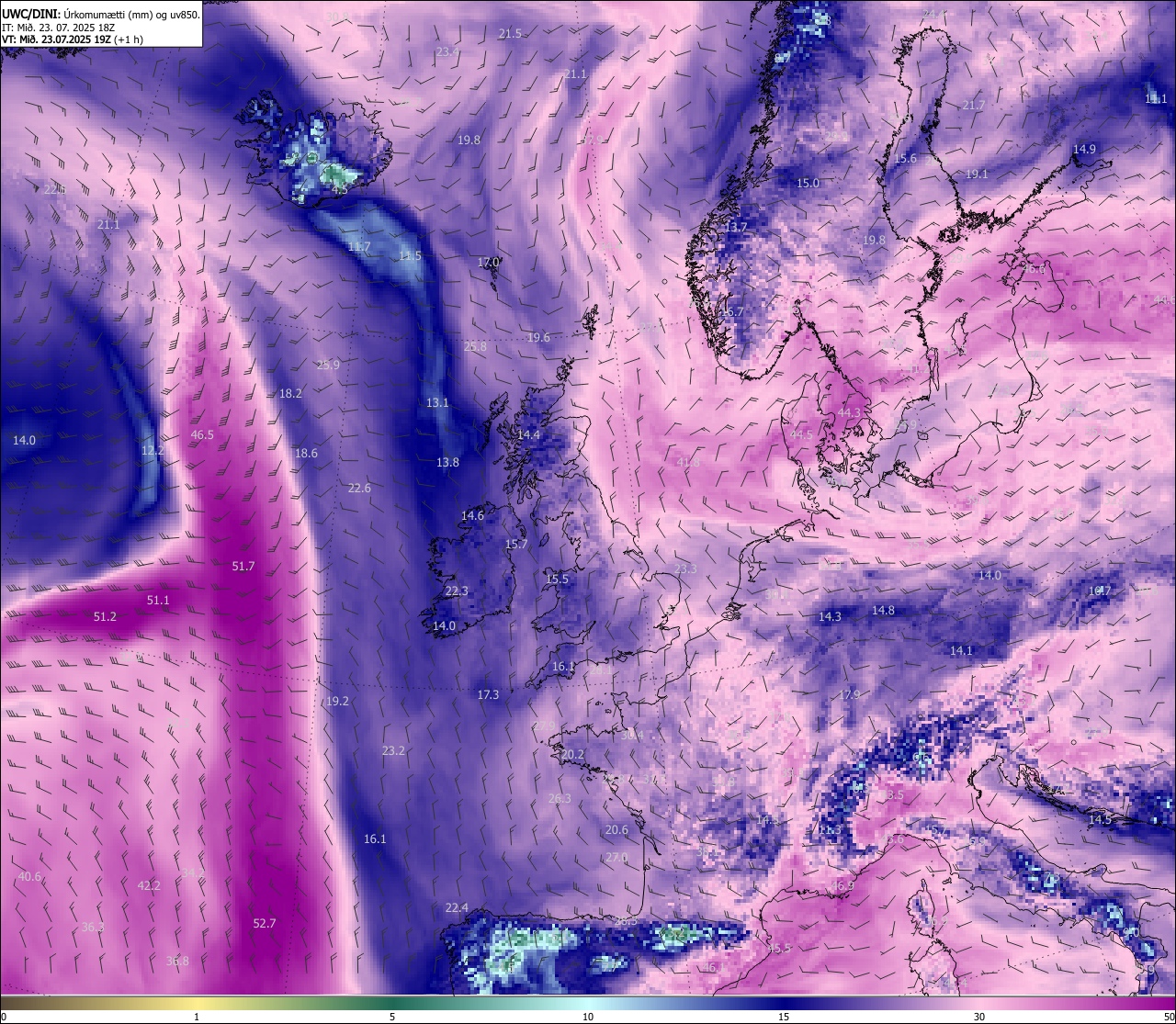Screen dimensions: 1176x1024
Task: Click the 14.6 value on the map
Action: tap(472, 515)
